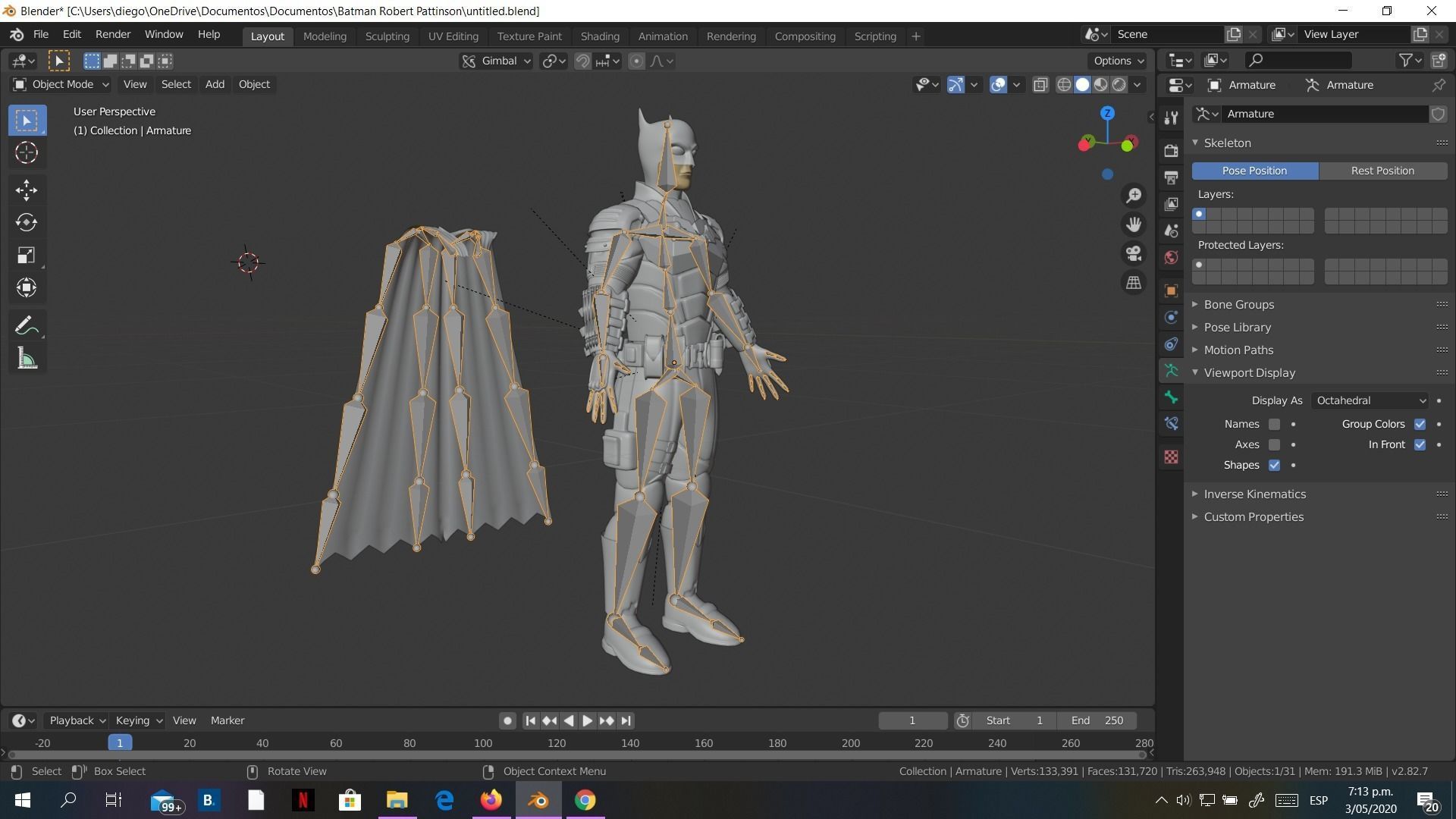Click the End frame field

pyautogui.click(x=1097, y=720)
